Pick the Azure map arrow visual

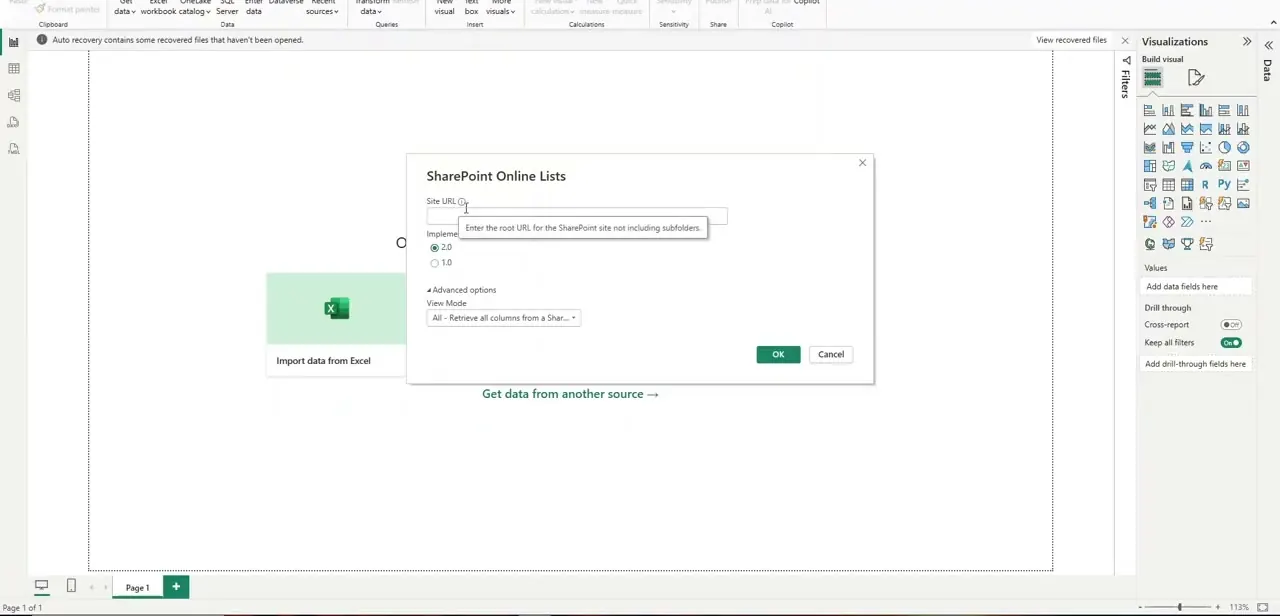click(x=1187, y=166)
